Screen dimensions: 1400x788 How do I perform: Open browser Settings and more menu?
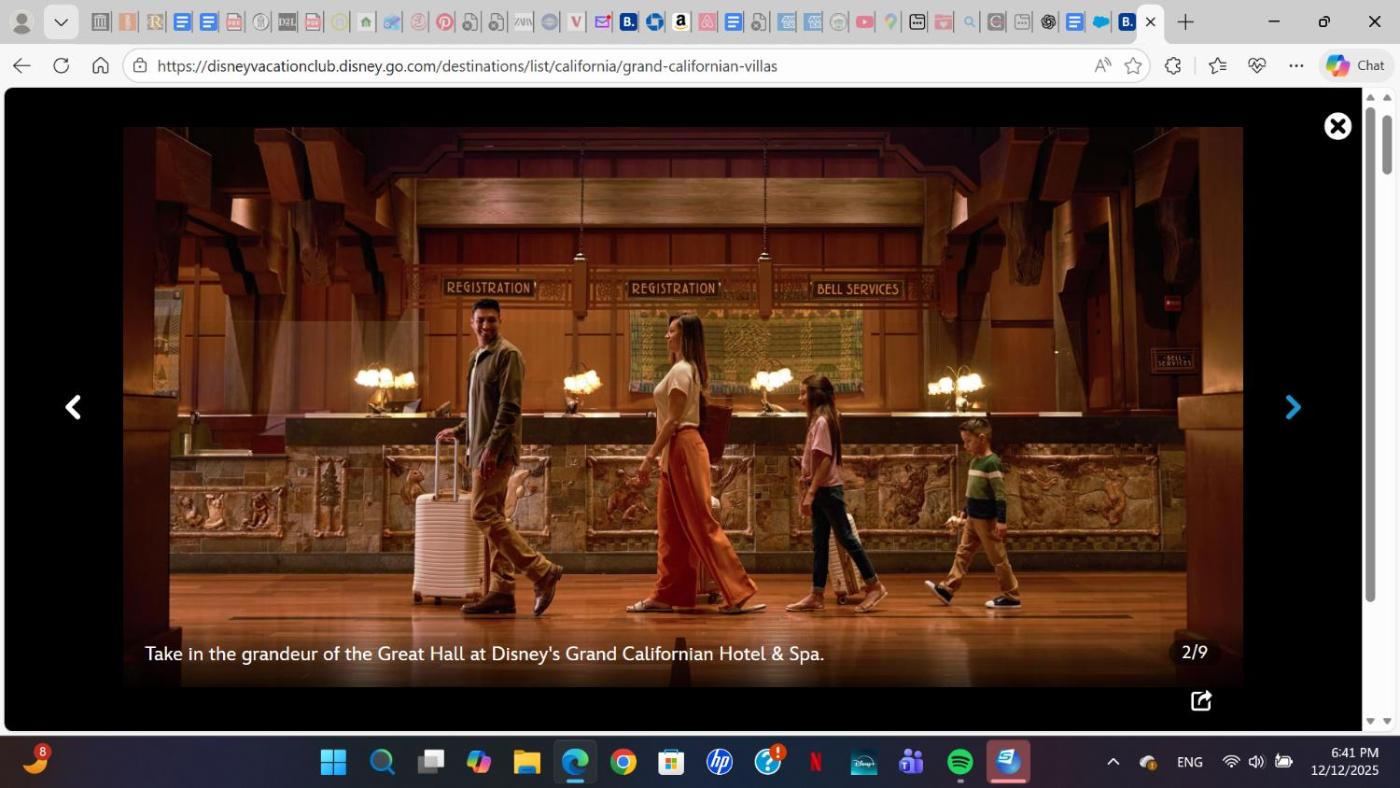[1296, 66]
